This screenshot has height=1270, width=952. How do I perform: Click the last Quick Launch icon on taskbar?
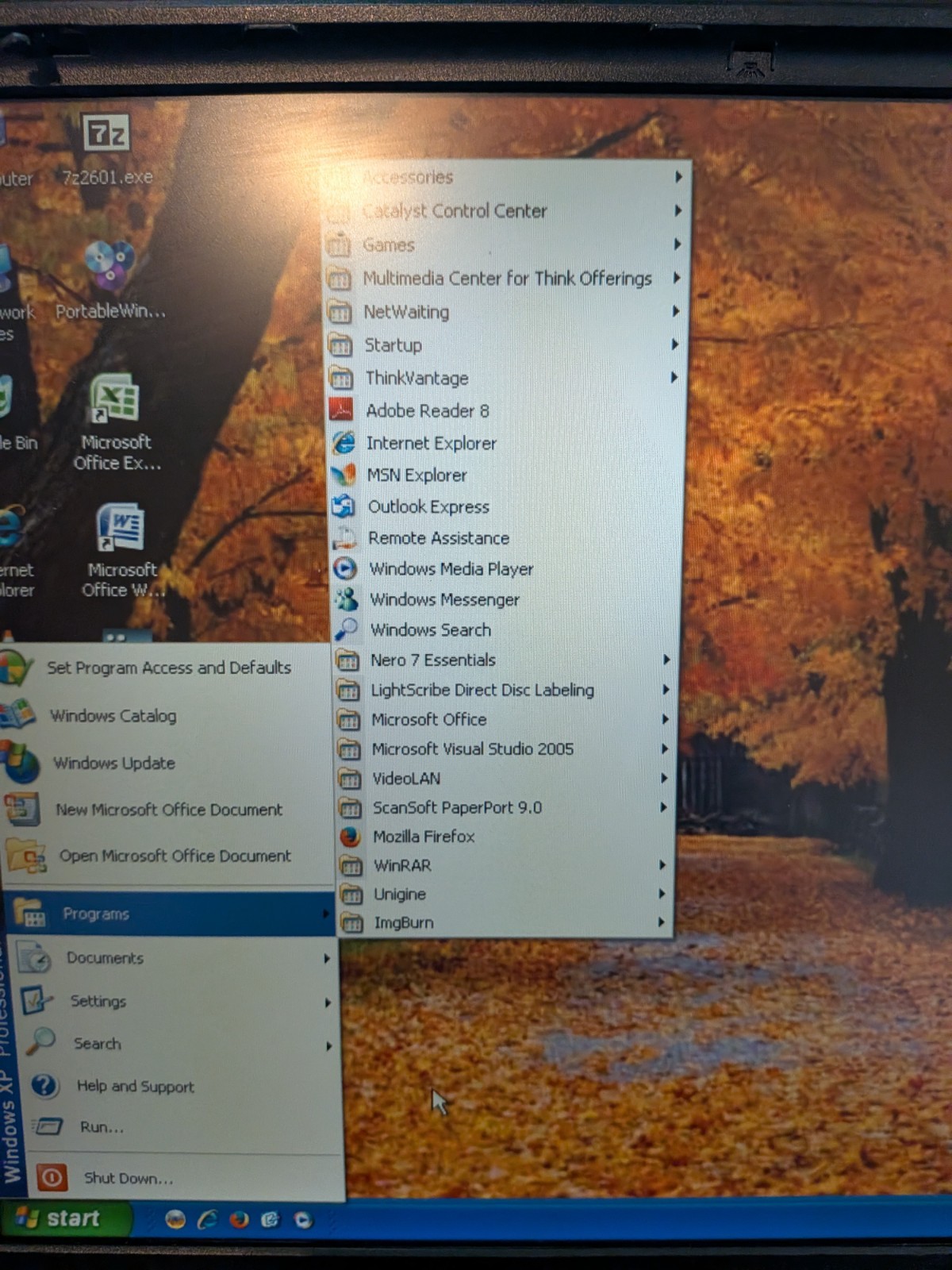point(302,1219)
